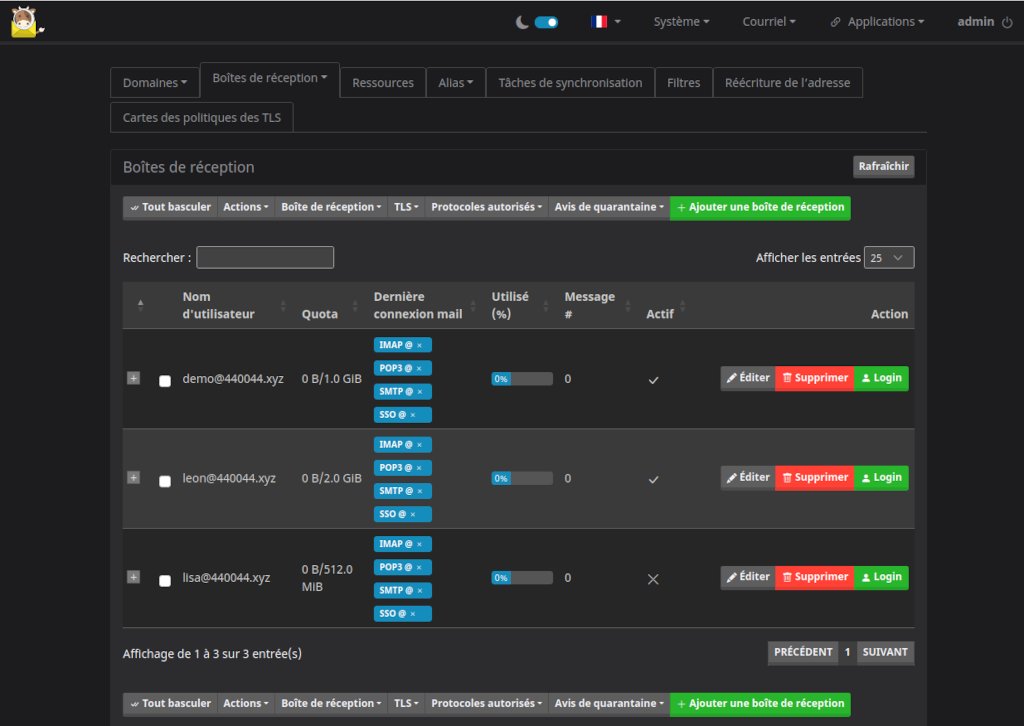This screenshot has width=1024, height=726.
Task: Check the demo@440044.xyz checkbox
Action: tap(165, 381)
